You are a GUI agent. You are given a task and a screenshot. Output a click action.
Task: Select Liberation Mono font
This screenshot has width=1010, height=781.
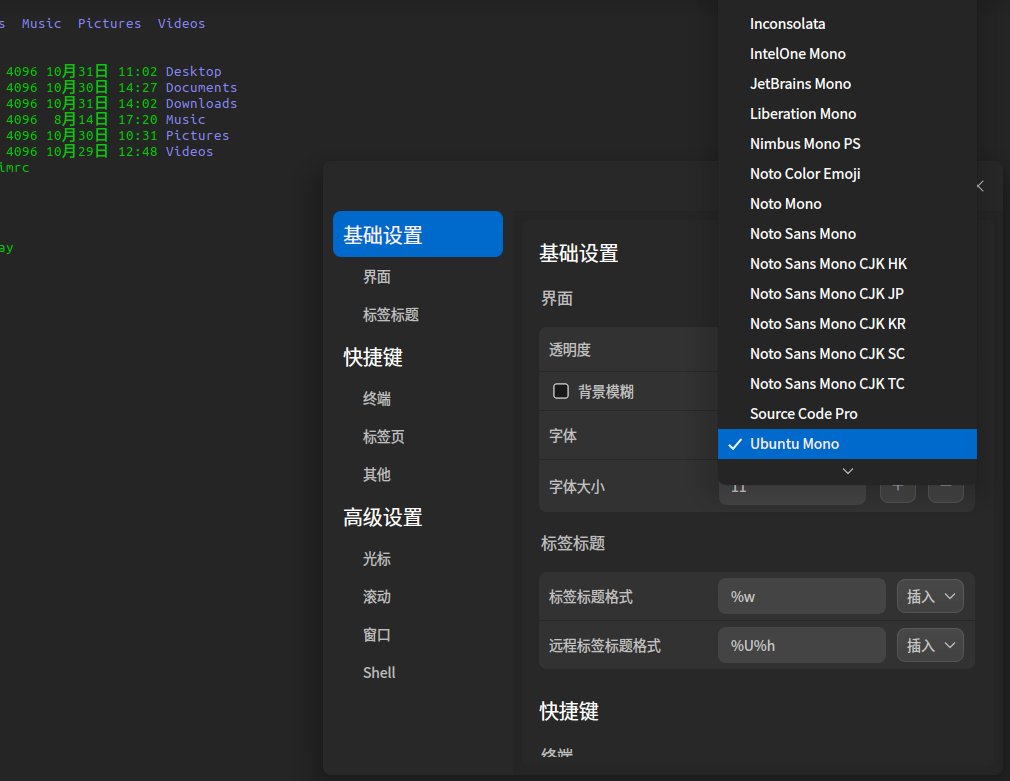tap(847, 114)
